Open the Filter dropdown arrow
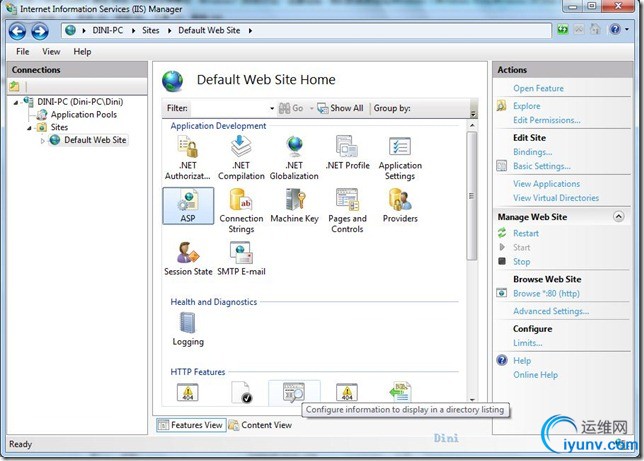Viewport: 644px width, 461px height. click(272, 108)
